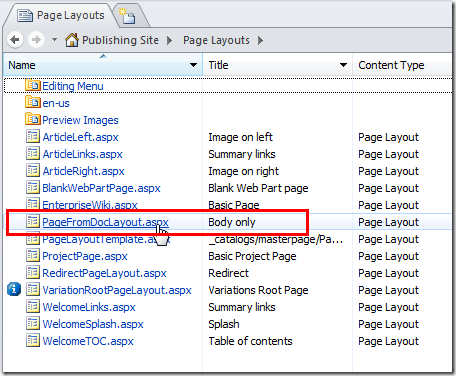456x376 pixels.
Task: Expand arrow after Publishing Site breadcrumb
Action: pyautogui.click(x=170, y=40)
